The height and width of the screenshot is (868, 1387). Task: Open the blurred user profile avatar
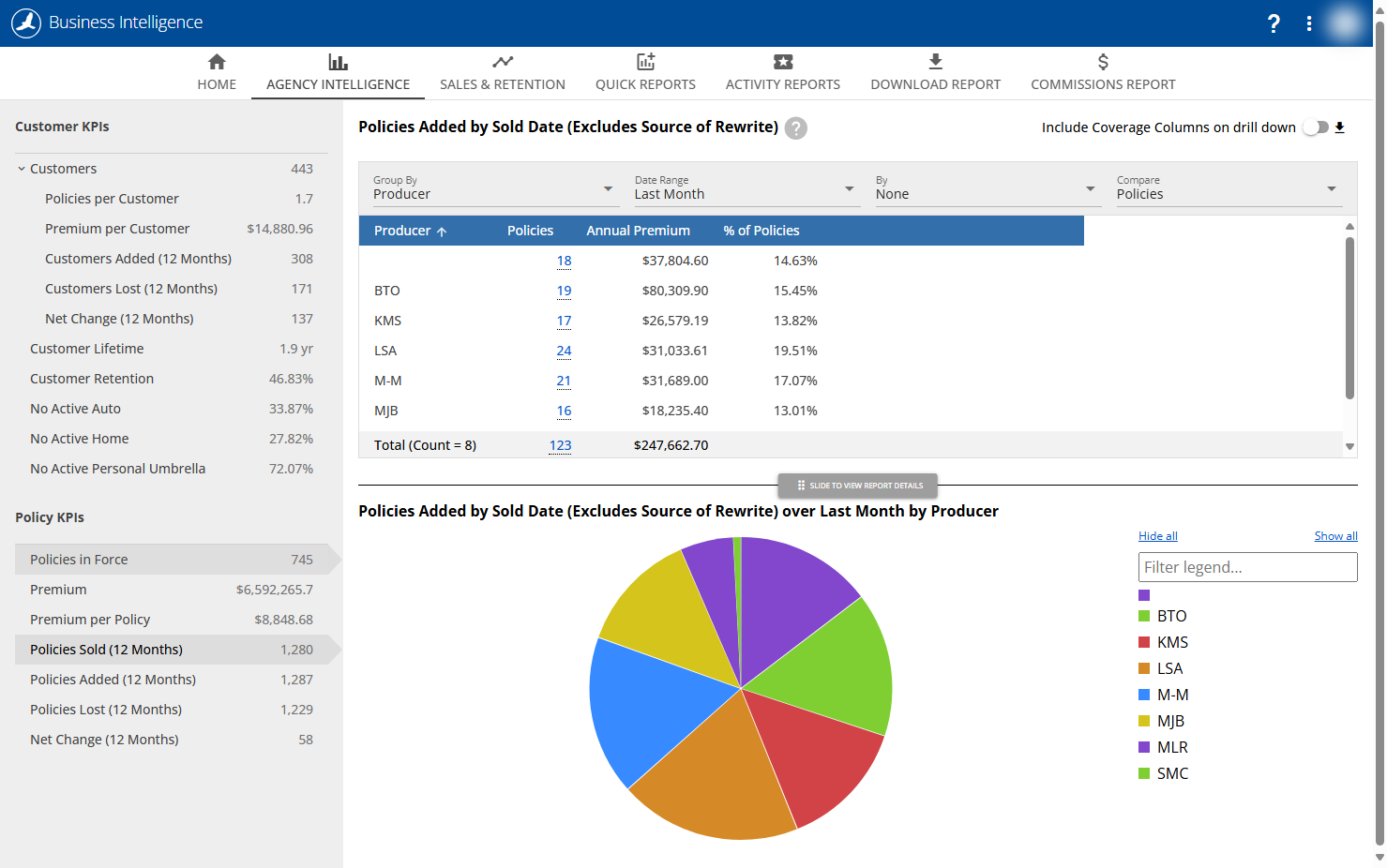(1345, 23)
